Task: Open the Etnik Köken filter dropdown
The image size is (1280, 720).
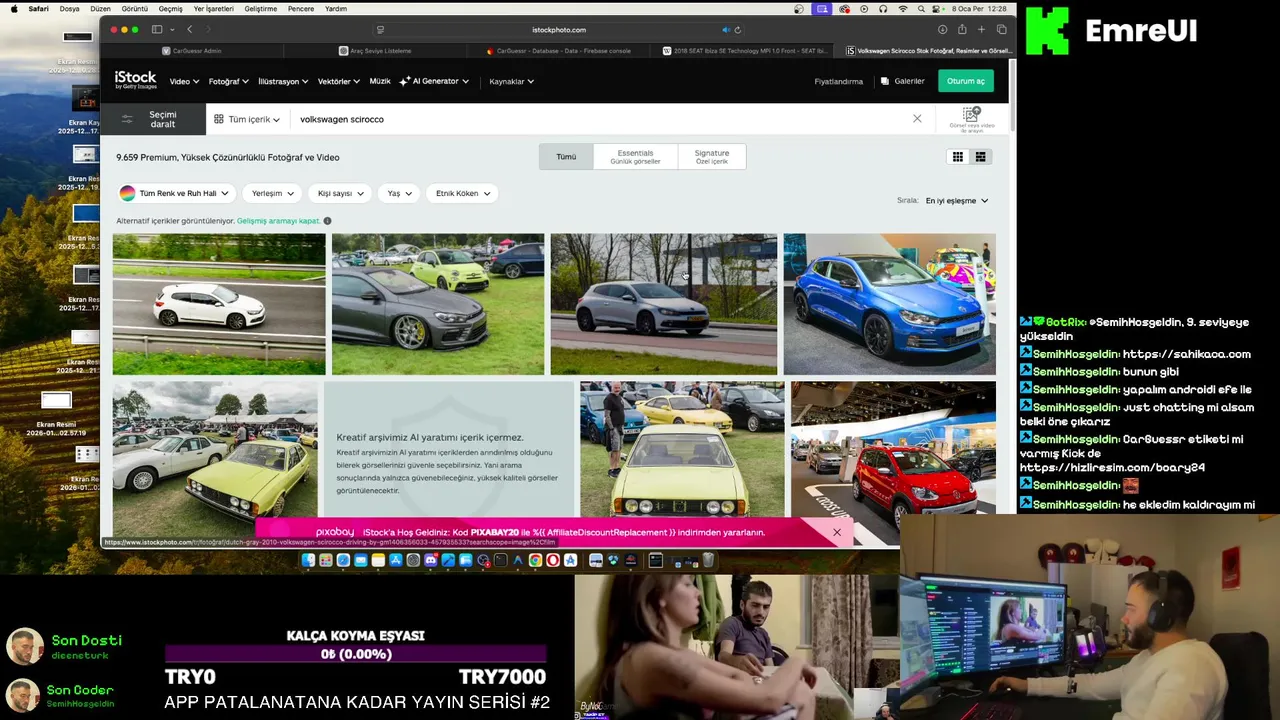Action: point(463,193)
